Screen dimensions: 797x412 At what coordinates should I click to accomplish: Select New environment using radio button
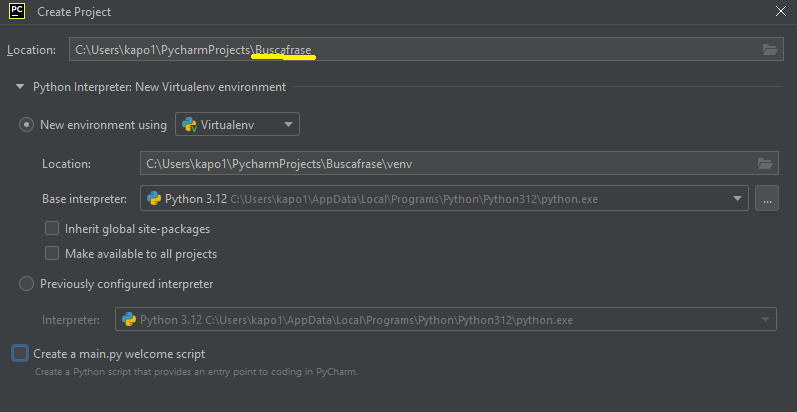tap(26, 125)
